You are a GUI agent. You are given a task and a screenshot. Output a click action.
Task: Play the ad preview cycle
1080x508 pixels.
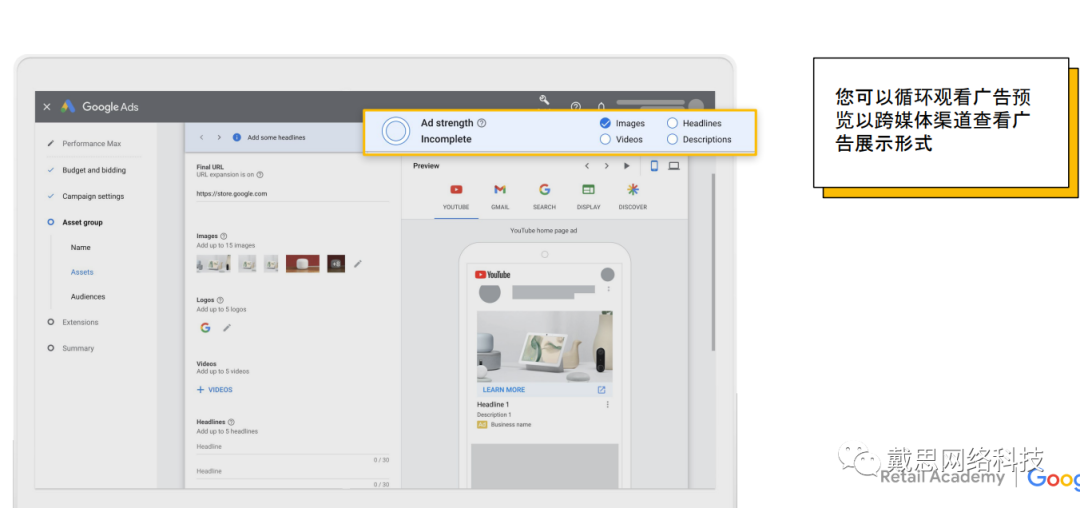pos(627,166)
